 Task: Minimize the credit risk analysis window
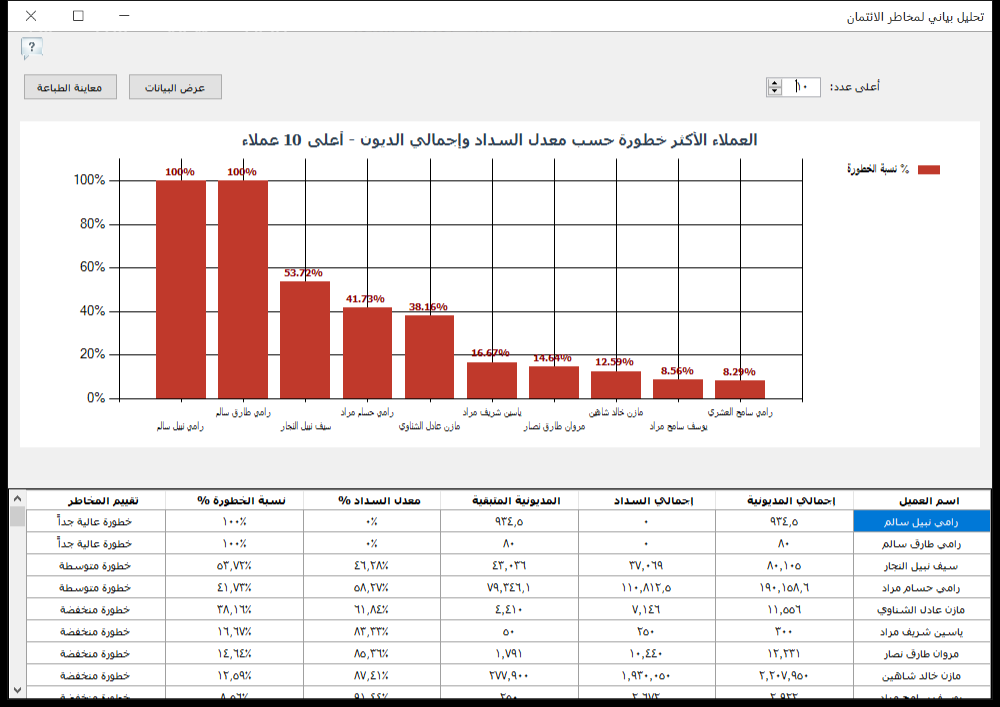(x=124, y=15)
